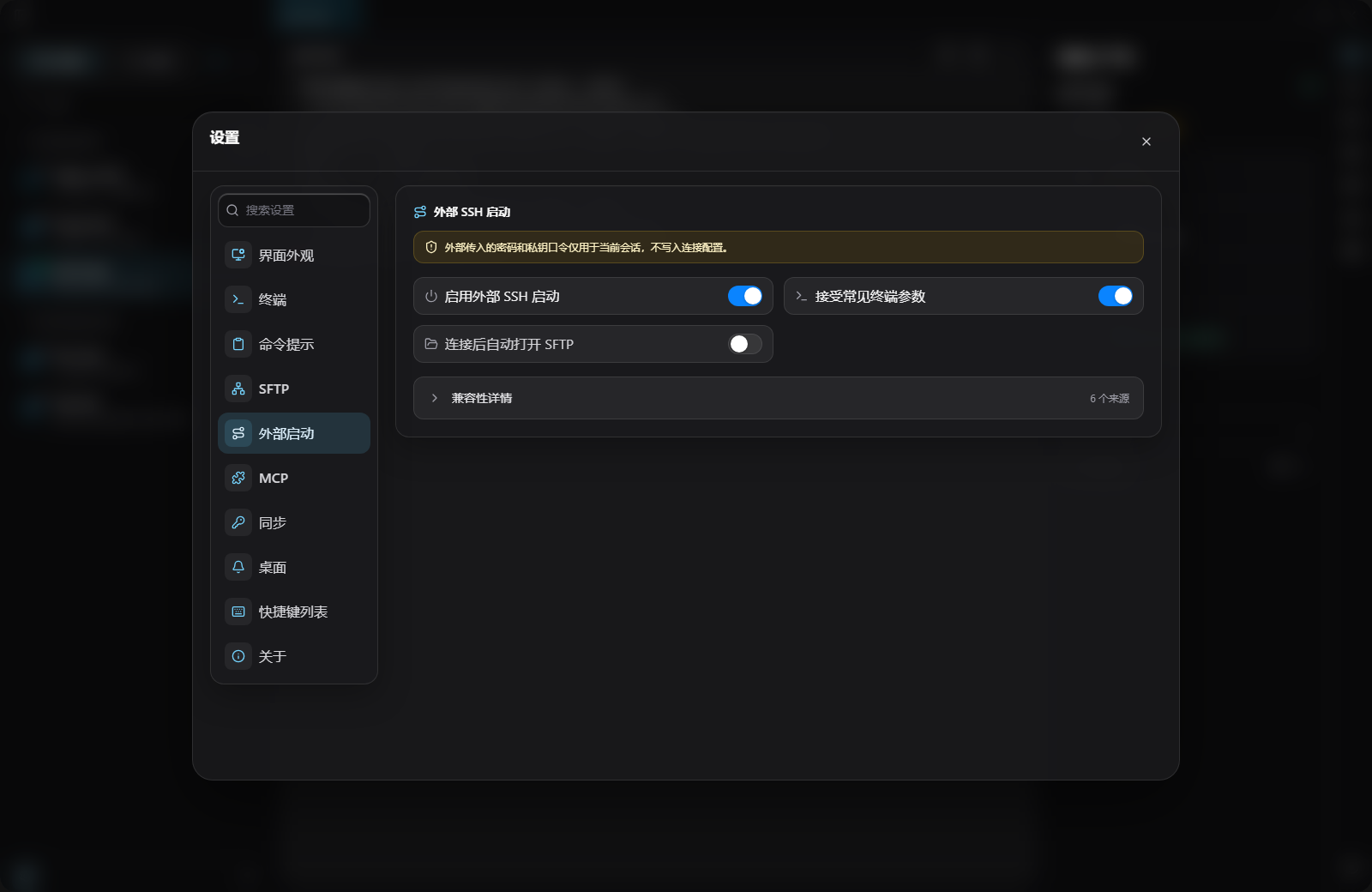
Task: Click the 快捷键列表 keyboard icon
Action: (238, 612)
